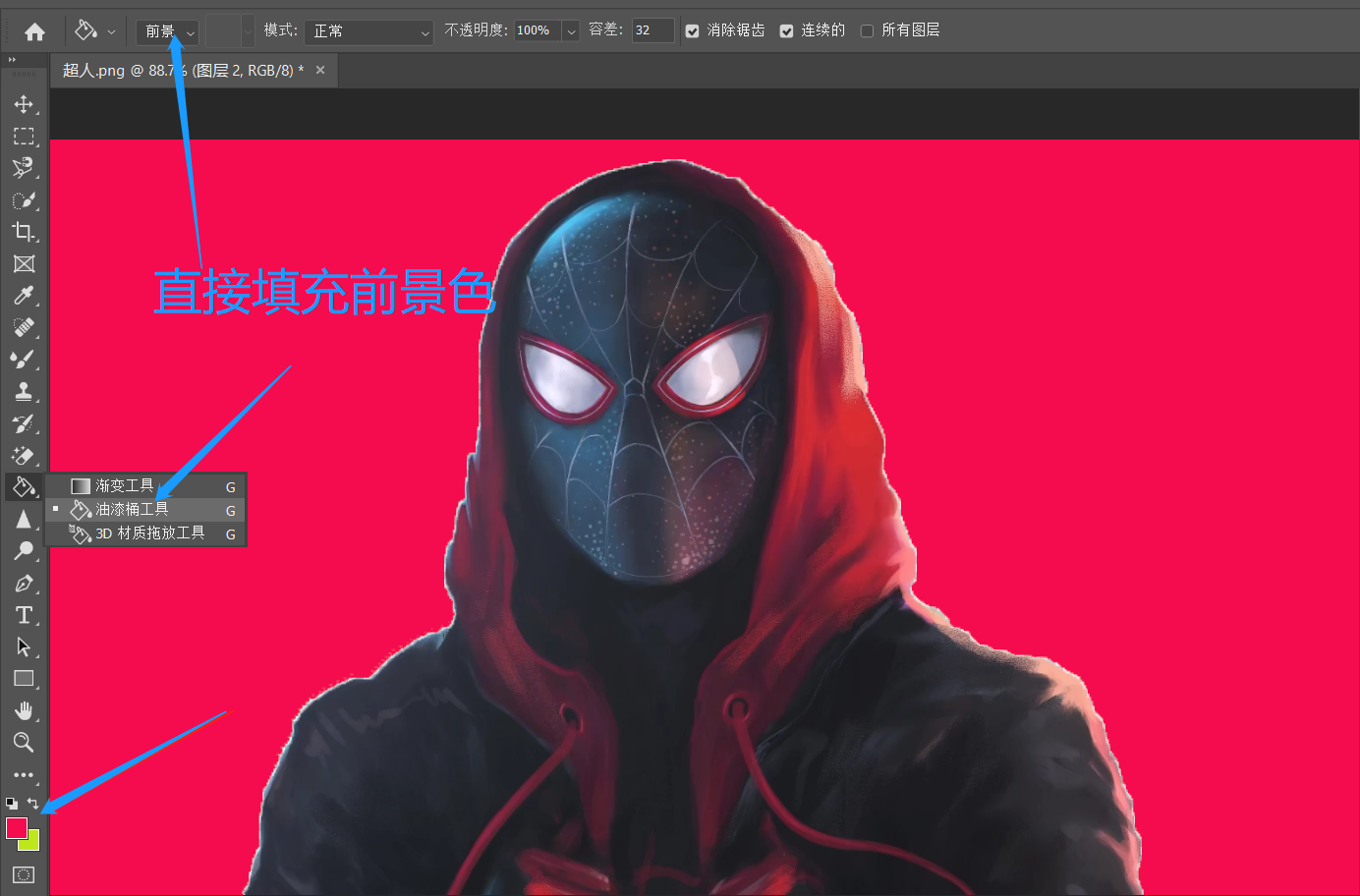
Task: Choose 渐变工具 from the flyout menu
Action: coord(145,486)
